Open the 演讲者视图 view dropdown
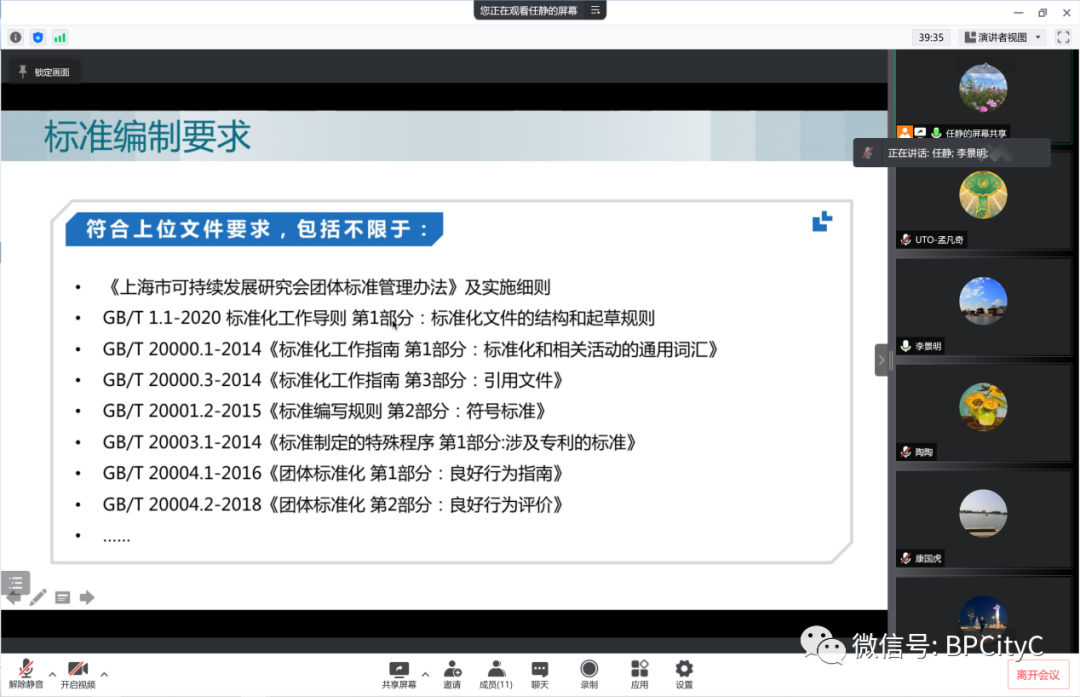The width and height of the screenshot is (1080, 697). [x=1002, y=37]
